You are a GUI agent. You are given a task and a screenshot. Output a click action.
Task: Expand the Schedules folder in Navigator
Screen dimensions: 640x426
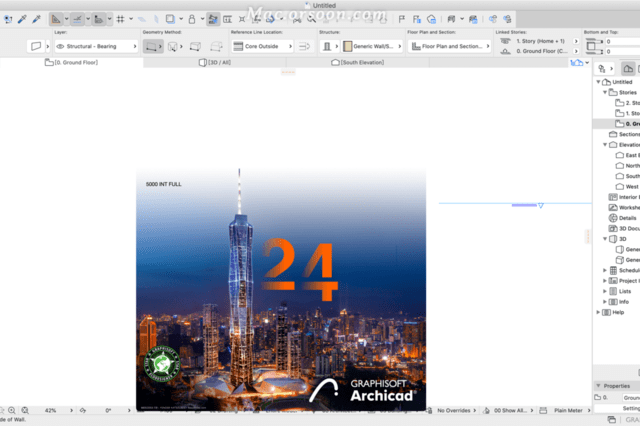pyautogui.click(x=605, y=270)
